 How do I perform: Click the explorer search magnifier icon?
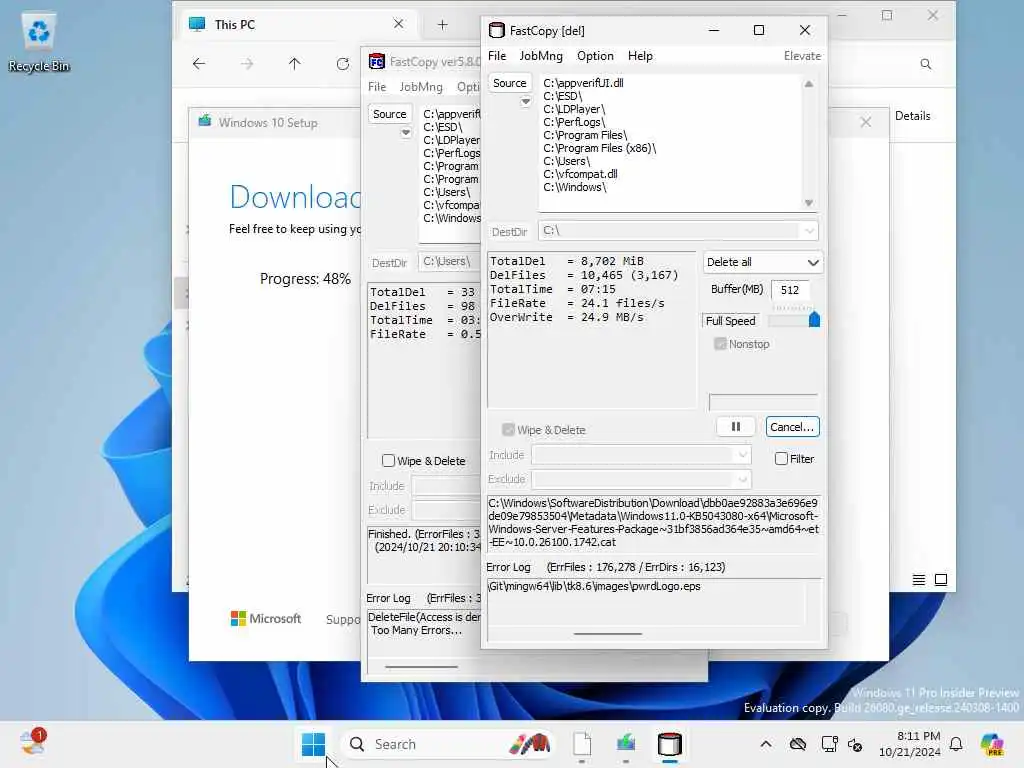point(925,64)
